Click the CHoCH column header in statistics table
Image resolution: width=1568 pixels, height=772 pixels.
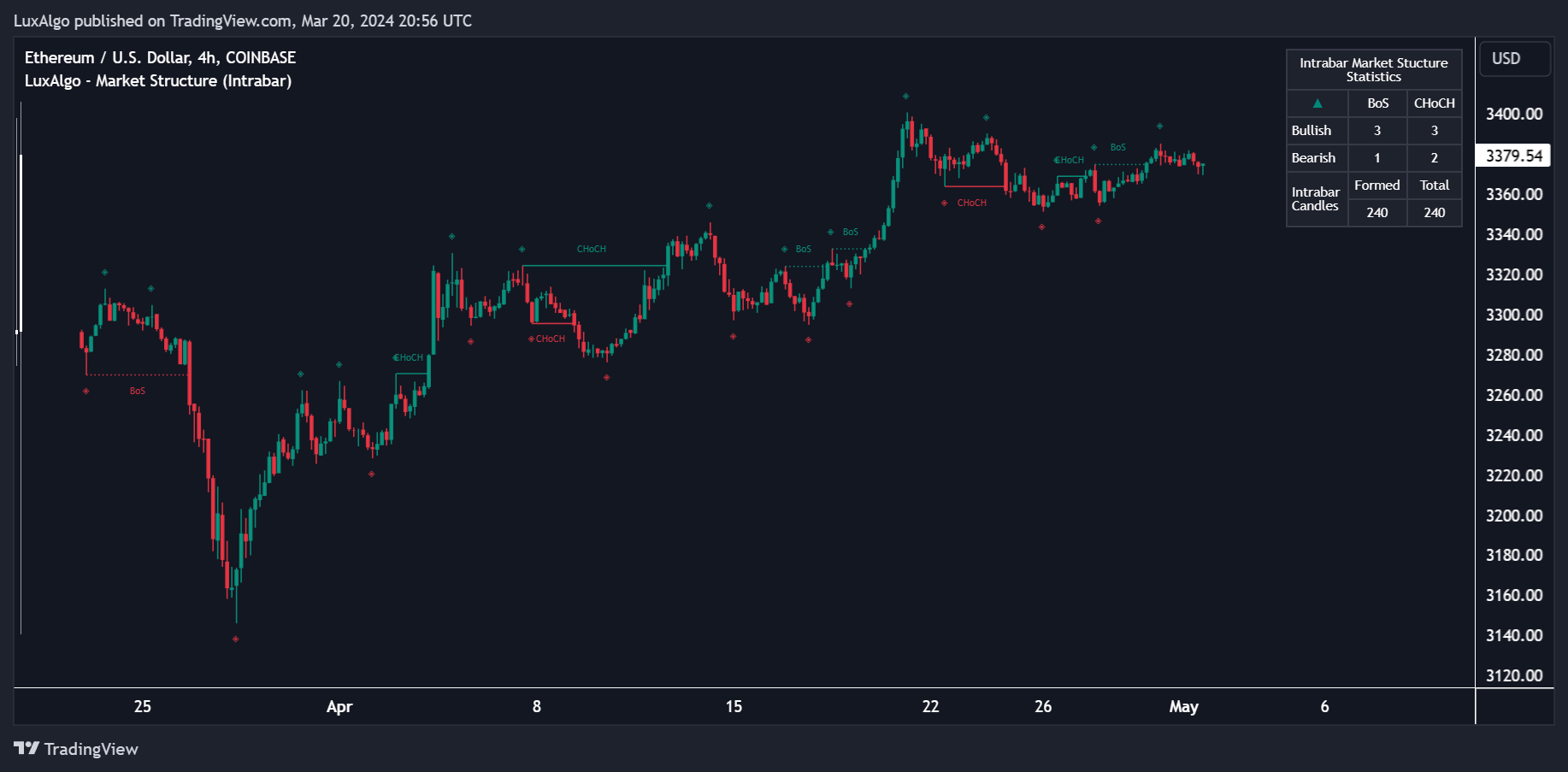(x=1434, y=103)
